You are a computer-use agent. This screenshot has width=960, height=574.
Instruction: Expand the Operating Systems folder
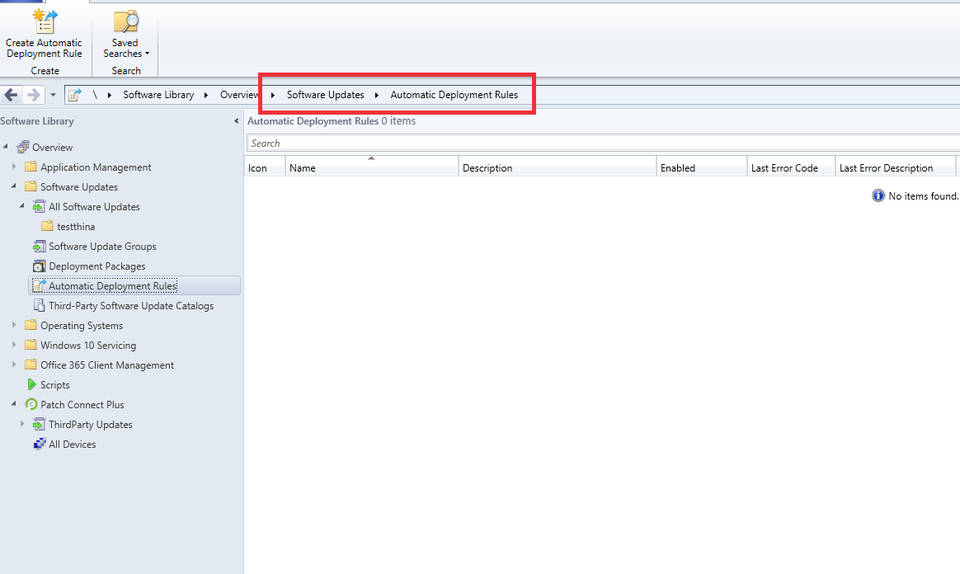[14, 325]
